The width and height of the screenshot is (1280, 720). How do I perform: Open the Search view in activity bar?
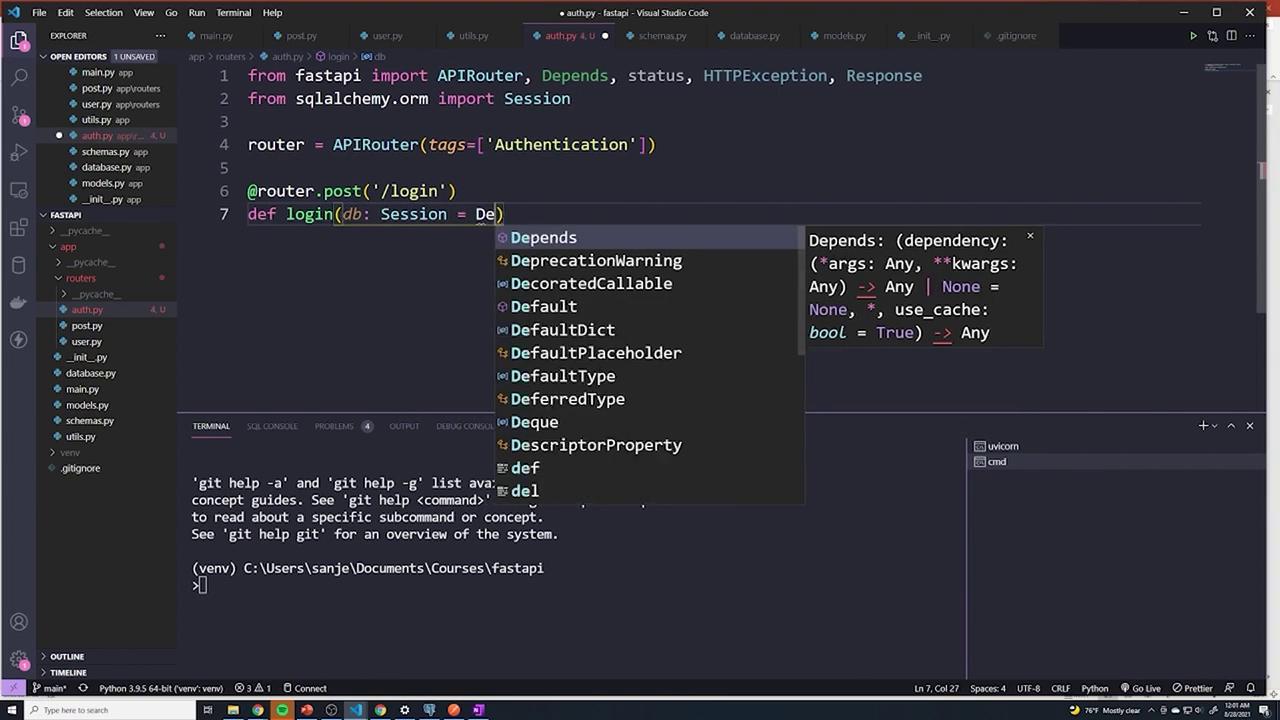click(19, 77)
